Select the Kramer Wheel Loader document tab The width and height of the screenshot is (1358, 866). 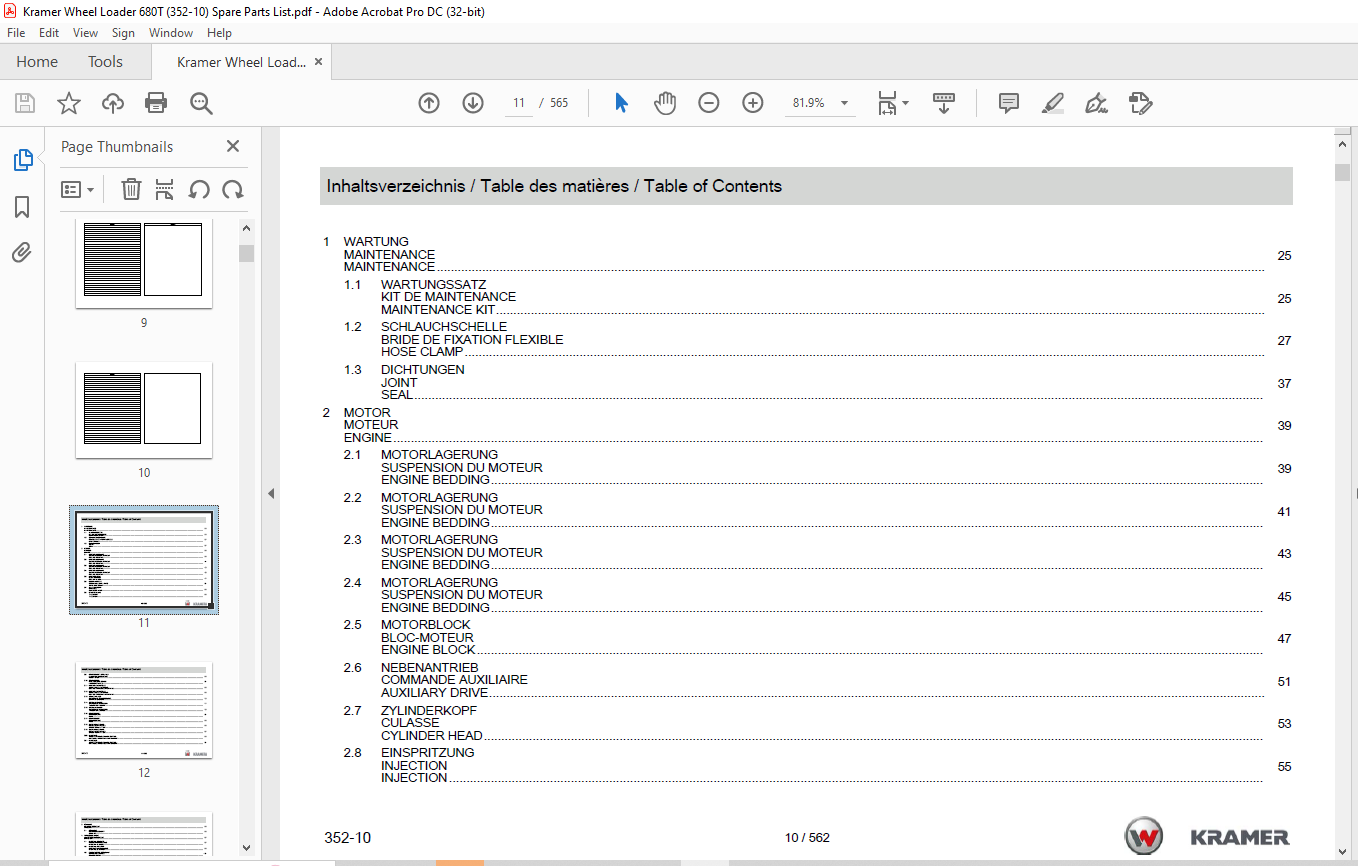[241, 62]
